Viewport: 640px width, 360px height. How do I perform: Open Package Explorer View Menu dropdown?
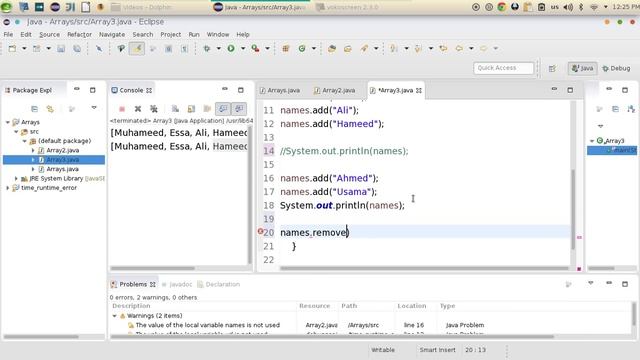tap(94, 108)
